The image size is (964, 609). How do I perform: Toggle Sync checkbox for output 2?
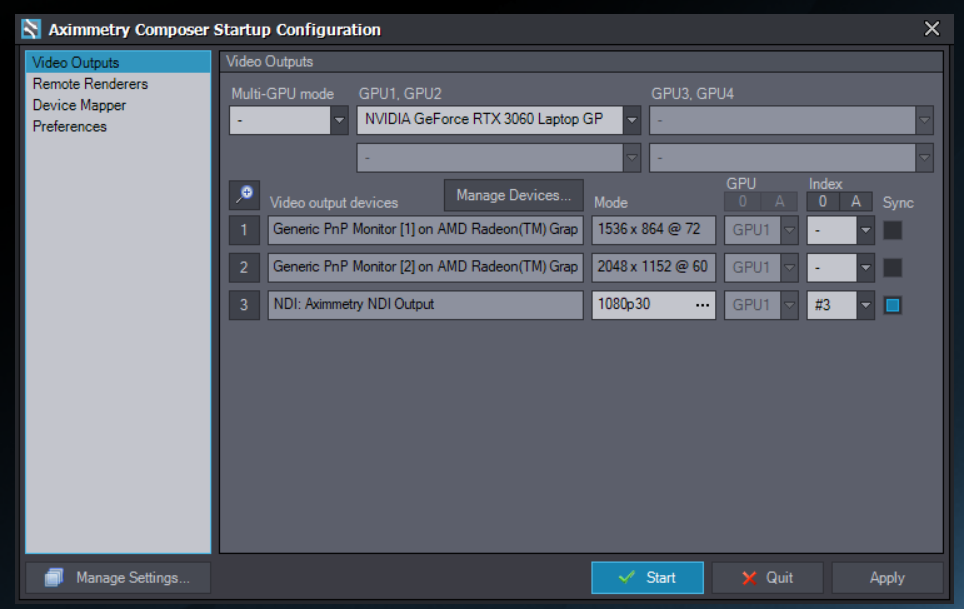coord(893,268)
